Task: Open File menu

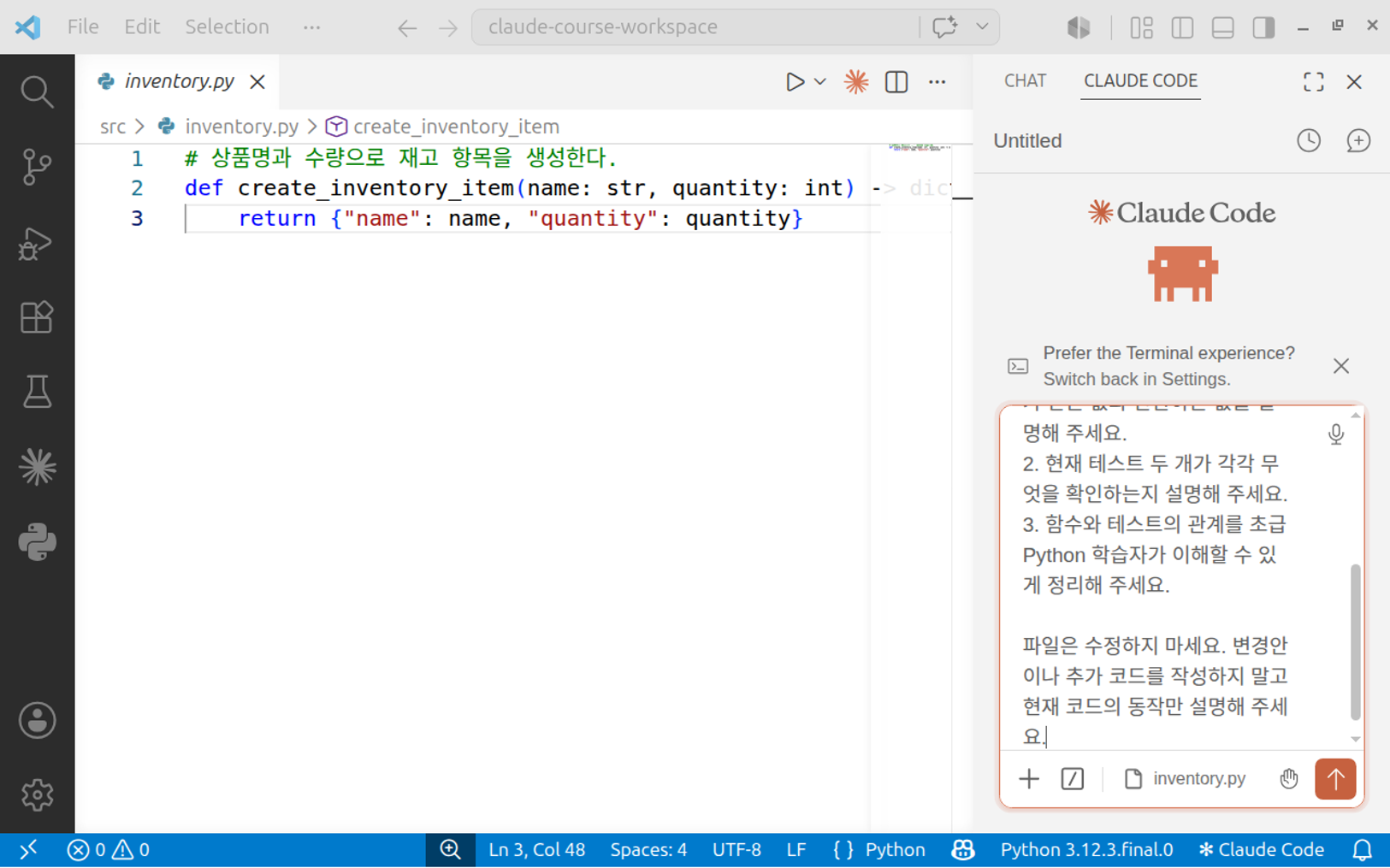Action: (83, 27)
